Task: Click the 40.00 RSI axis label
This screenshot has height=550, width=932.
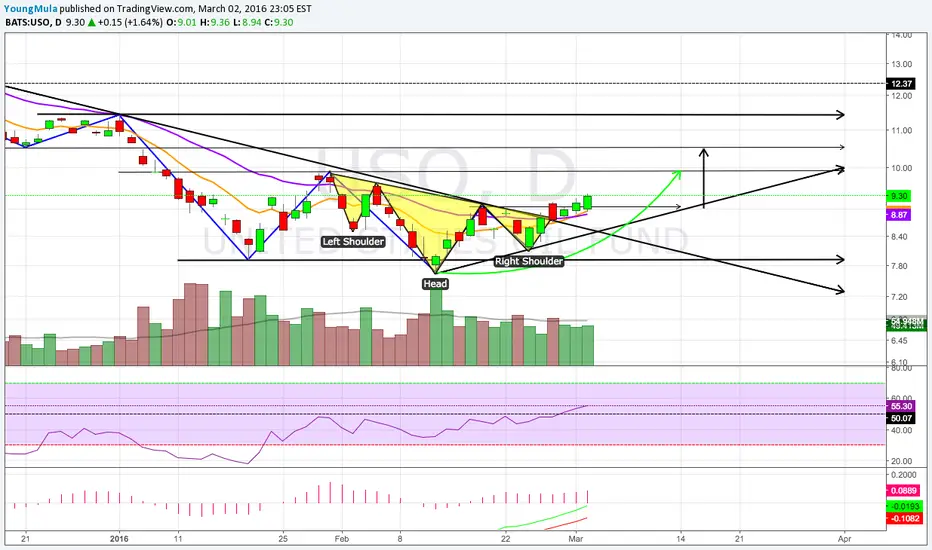Action: 901,430
